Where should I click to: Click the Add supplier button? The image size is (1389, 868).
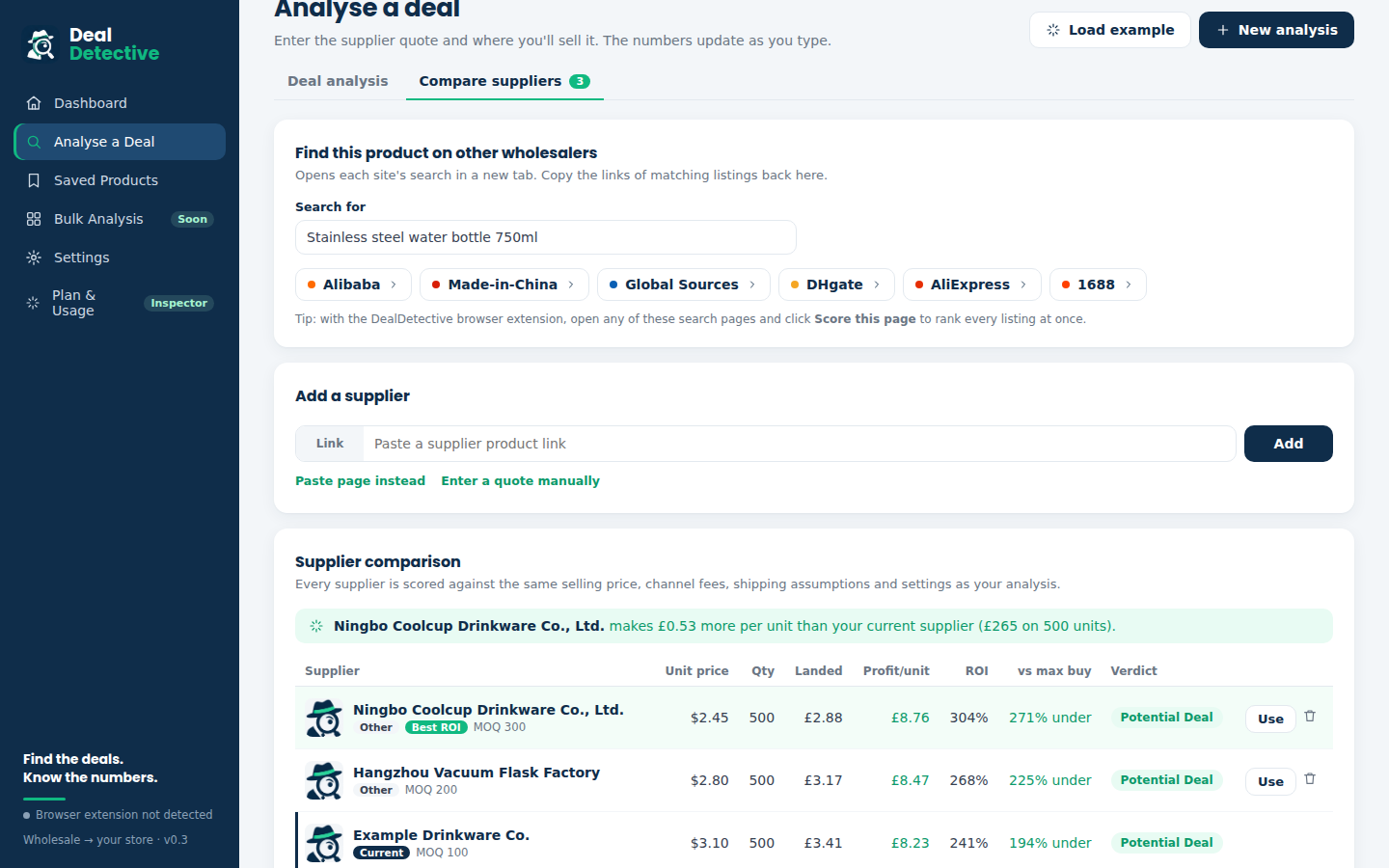(x=1289, y=444)
